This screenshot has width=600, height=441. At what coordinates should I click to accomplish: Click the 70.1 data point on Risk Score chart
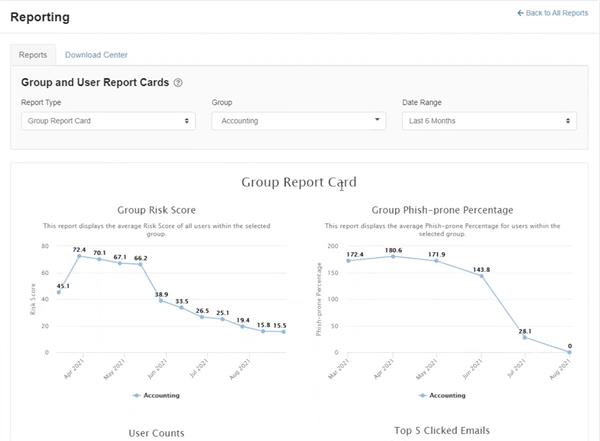(x=99, y=259)
